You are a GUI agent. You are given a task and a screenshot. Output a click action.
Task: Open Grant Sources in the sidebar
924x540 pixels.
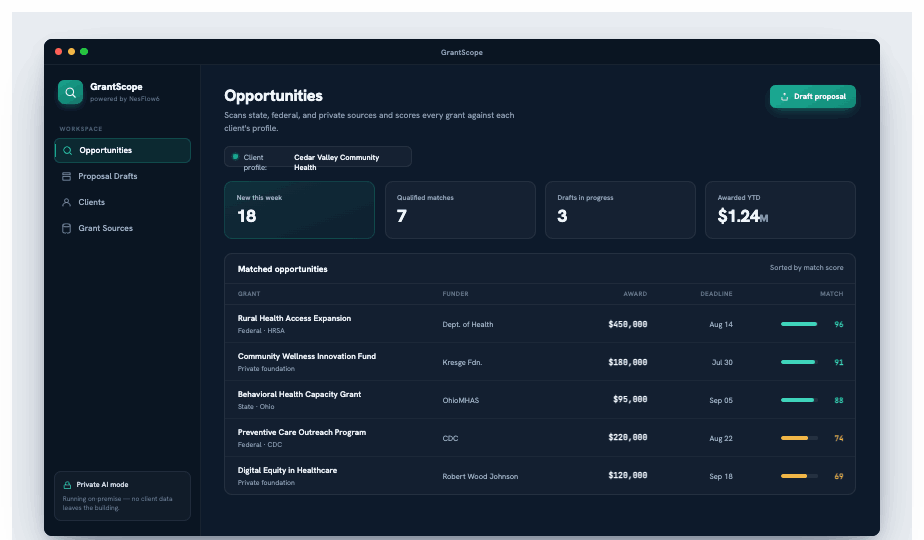pos(123,228)
